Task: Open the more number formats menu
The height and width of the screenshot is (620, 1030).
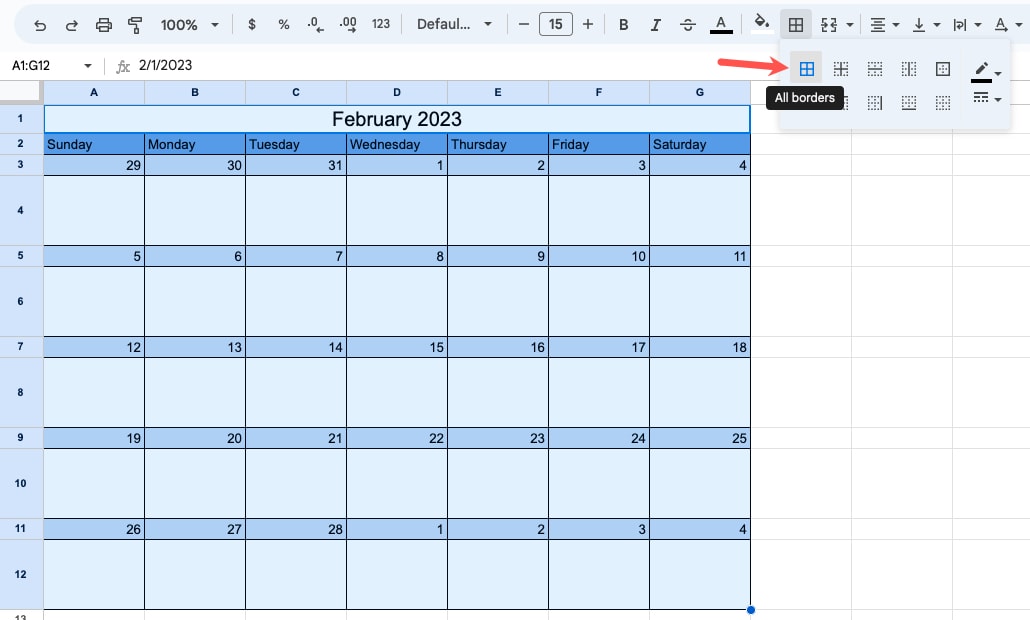Action: 380,24
